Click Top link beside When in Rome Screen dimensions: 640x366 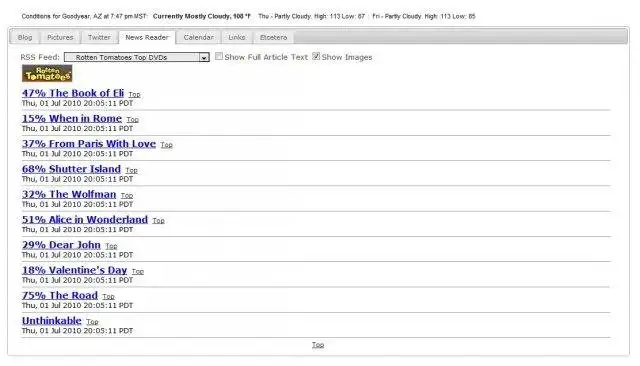point(132,120)
